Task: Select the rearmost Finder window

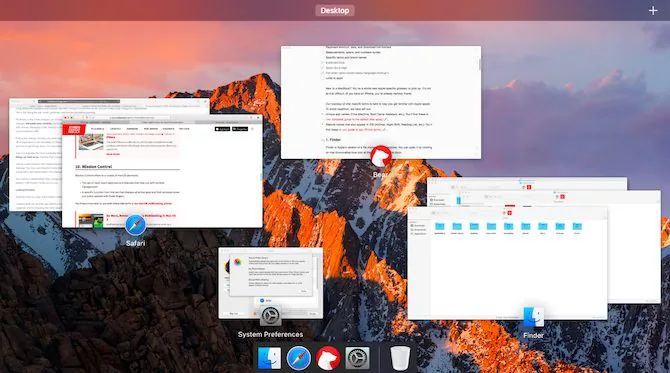Action: [x=527, y=183]
